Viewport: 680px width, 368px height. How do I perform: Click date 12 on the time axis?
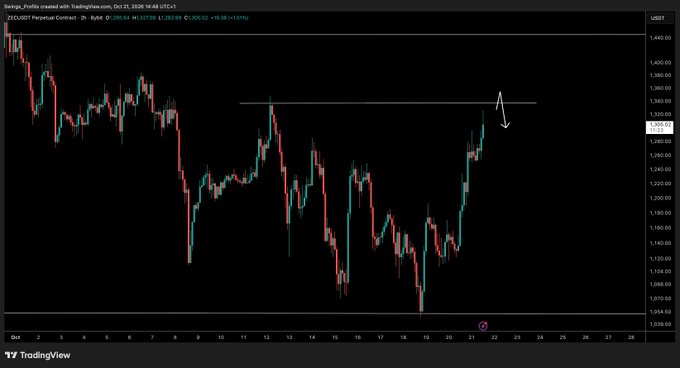(x=266, y=337)
